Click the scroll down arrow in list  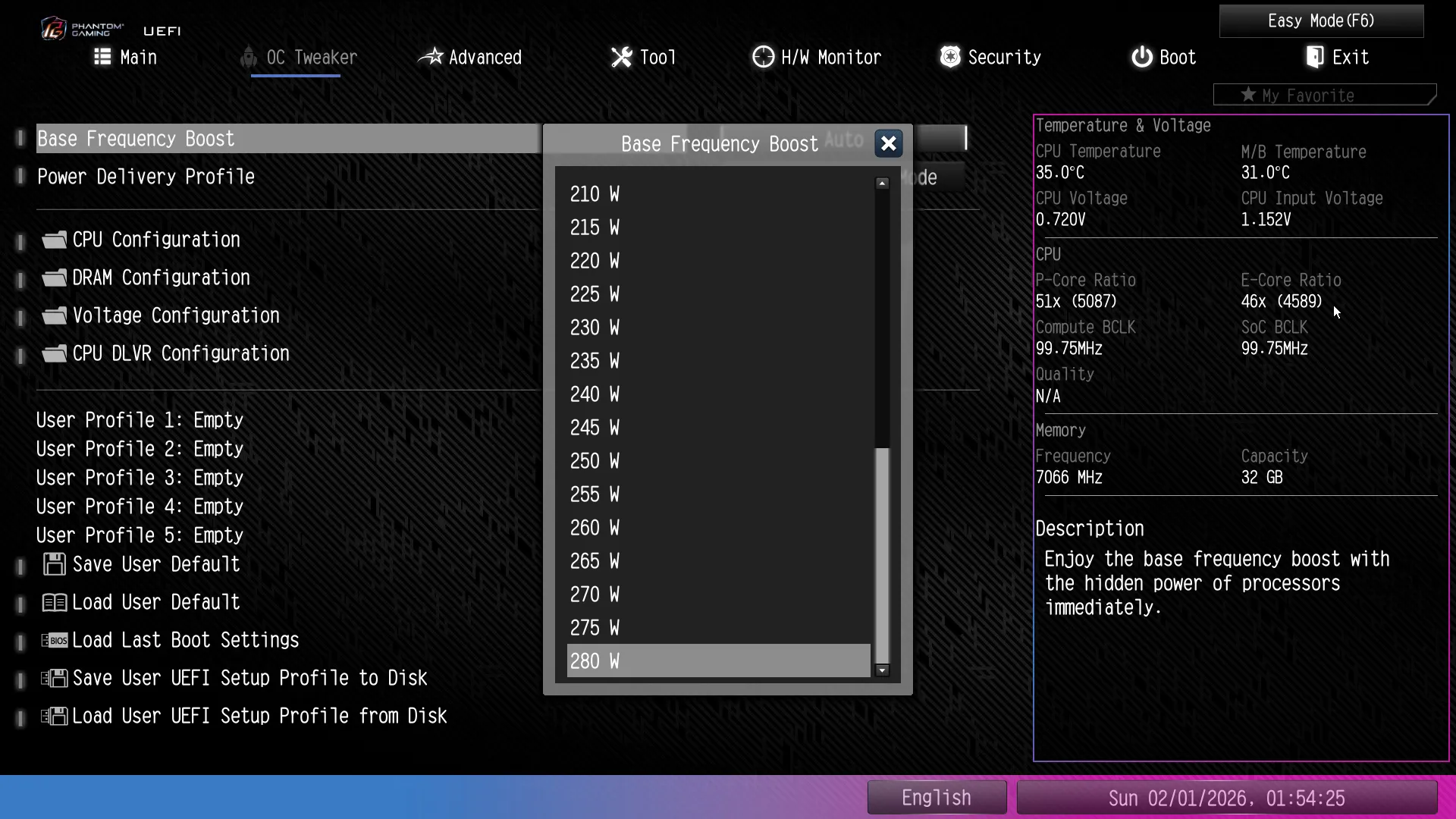882,670
